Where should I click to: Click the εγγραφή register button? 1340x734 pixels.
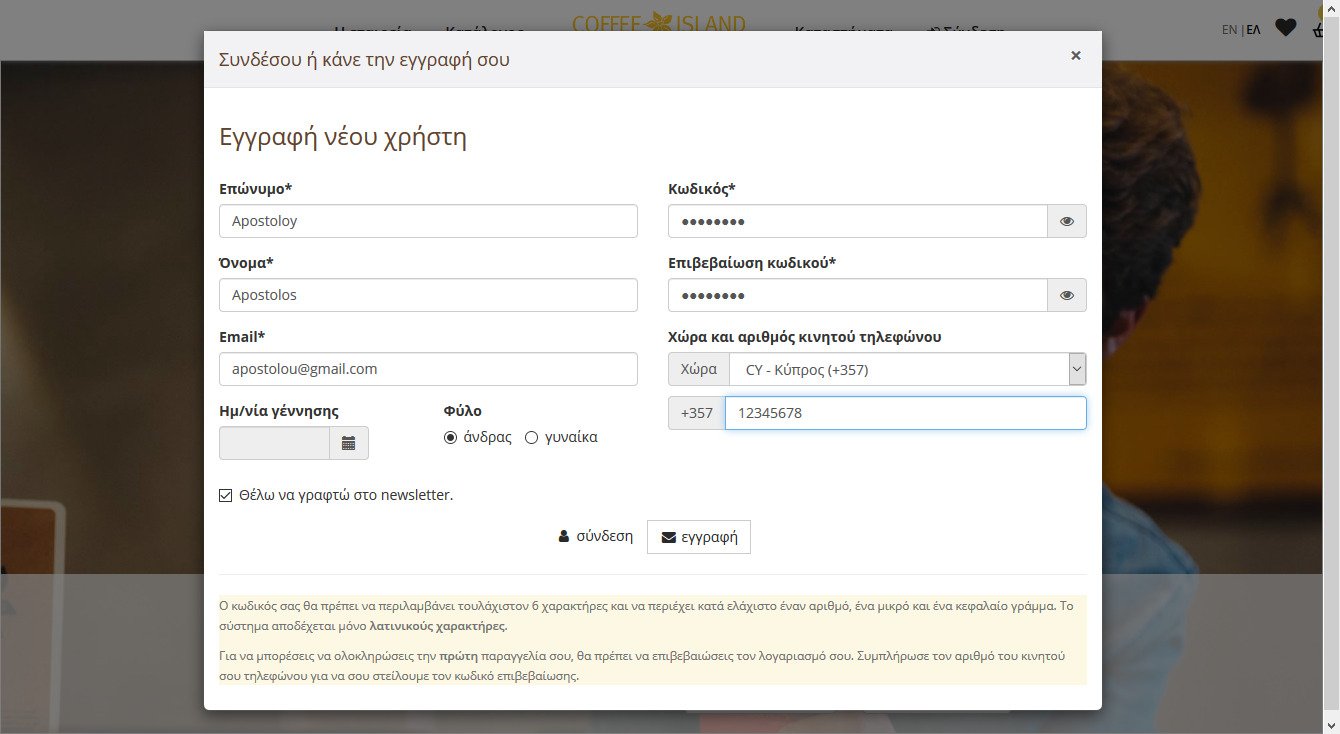pyautogui.click(x=699, y=537)
